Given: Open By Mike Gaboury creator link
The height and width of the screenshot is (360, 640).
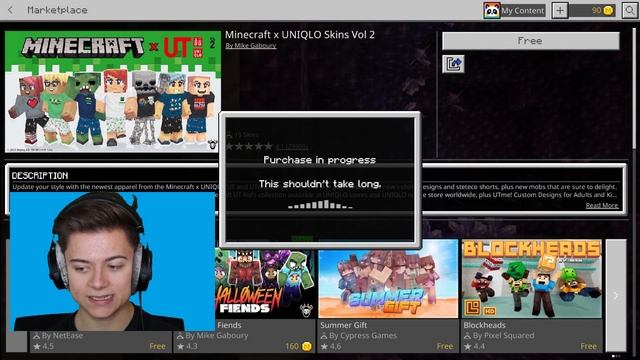Looking at the screenshot, I should 251,46.
